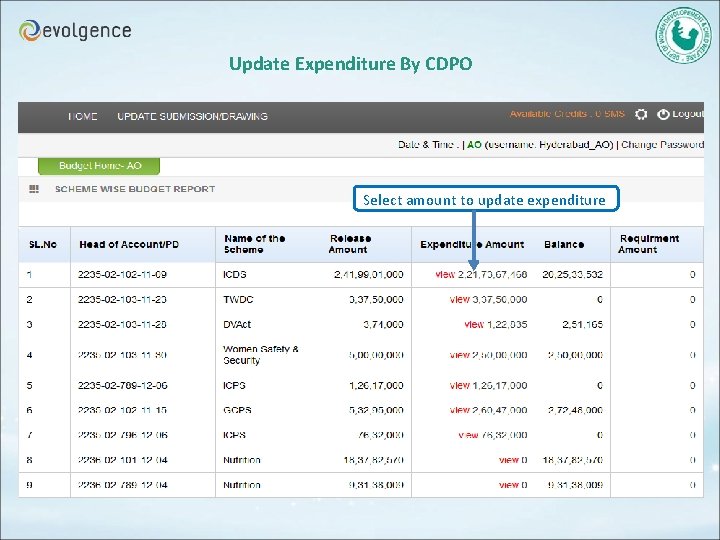Click release amount 18,37,82,570
Screen dimensions: 720x540
pos(373,460)
